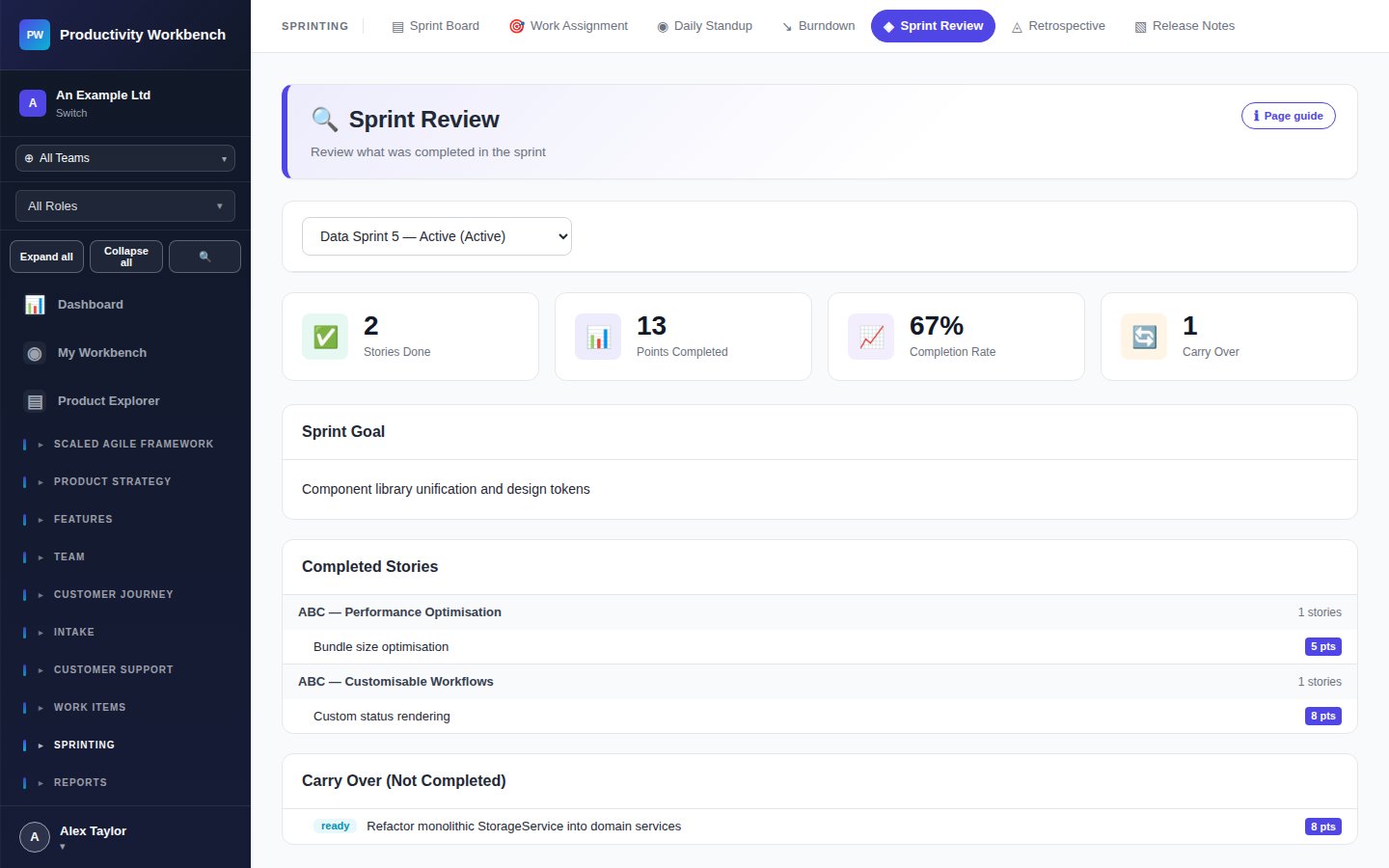
Task: Click the PW logo icon
Action: point(35,35)
